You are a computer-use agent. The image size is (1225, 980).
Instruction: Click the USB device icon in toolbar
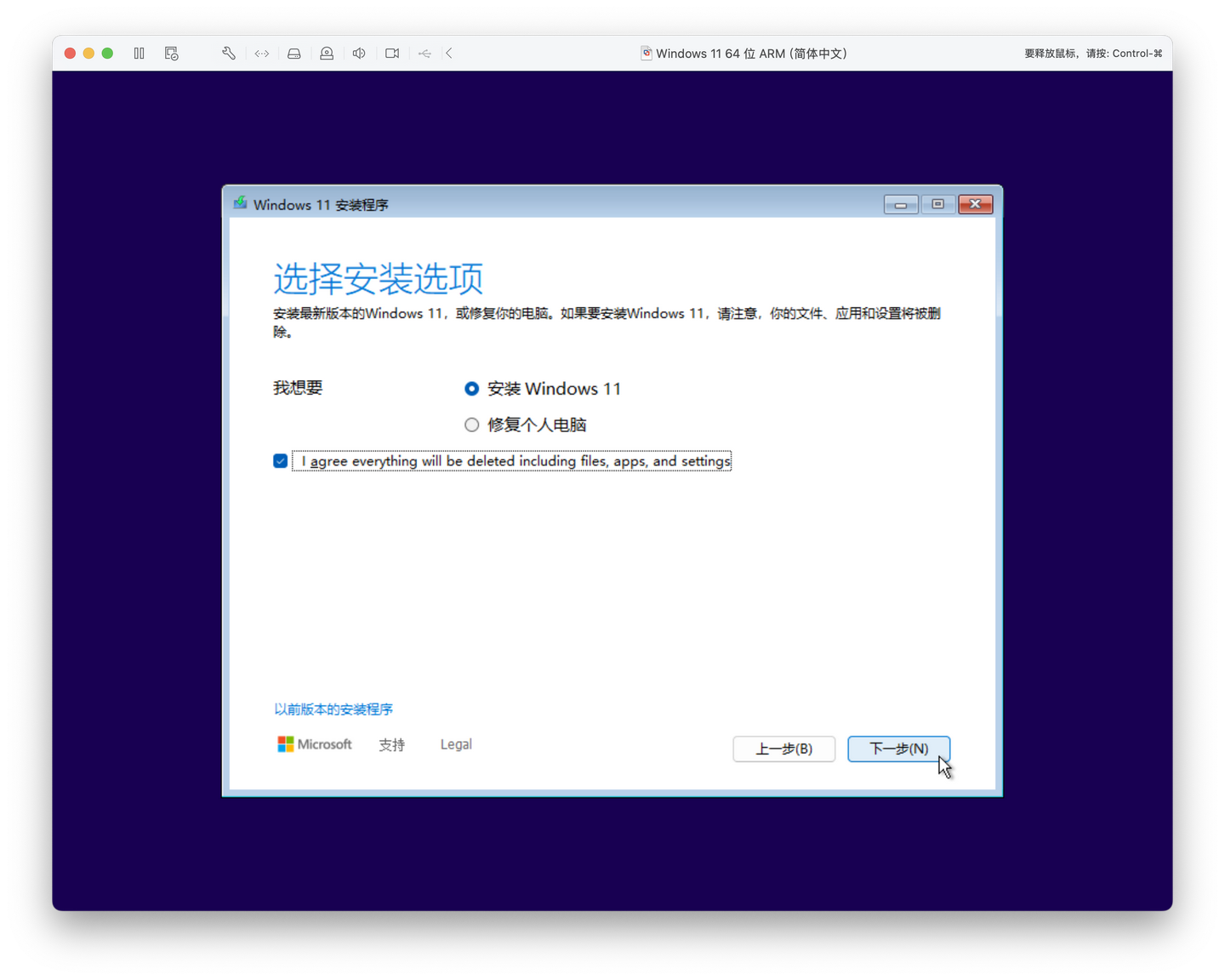point(424,54)
